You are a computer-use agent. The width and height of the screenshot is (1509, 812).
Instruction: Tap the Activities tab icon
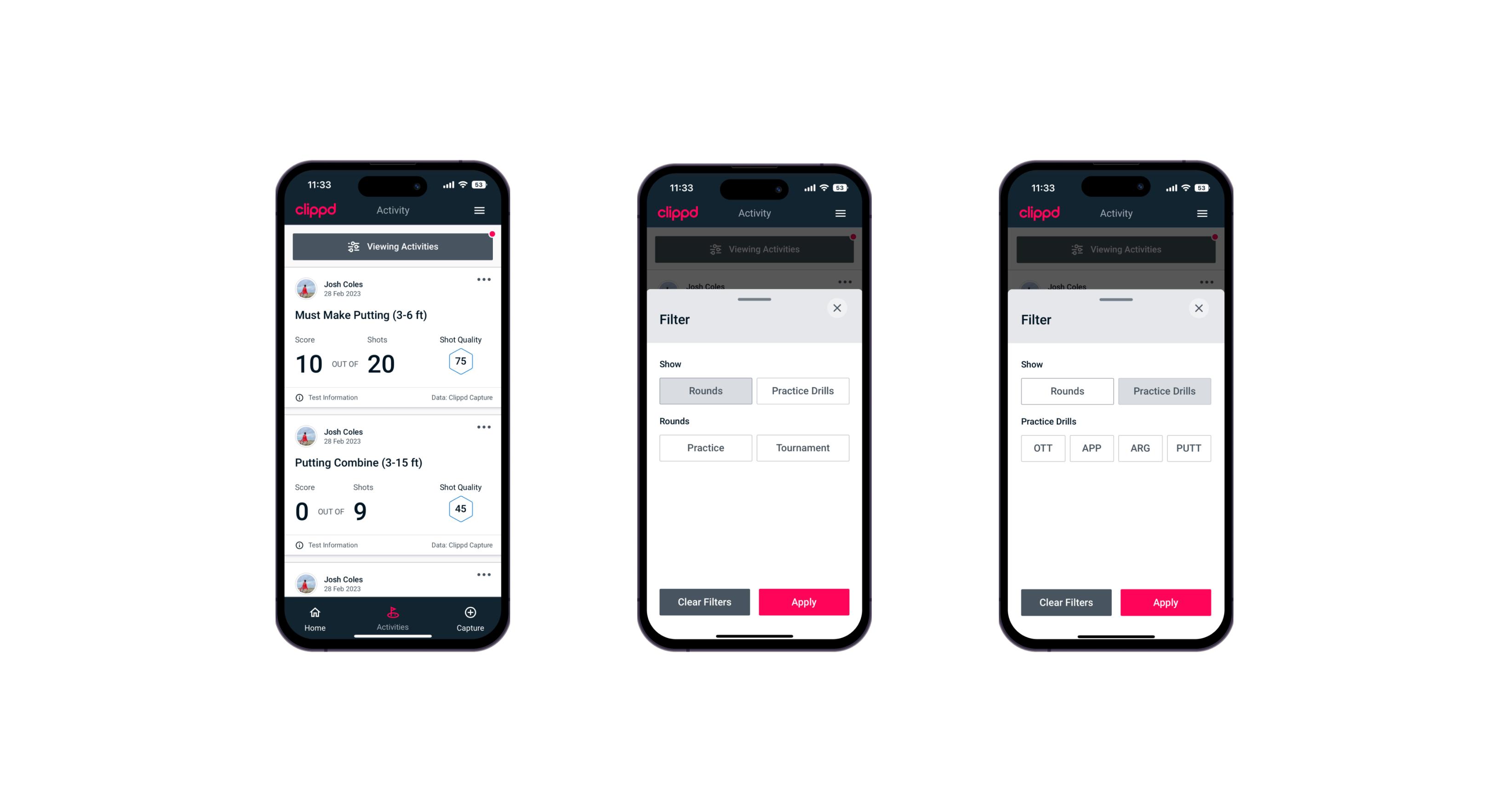click(393, 614)
